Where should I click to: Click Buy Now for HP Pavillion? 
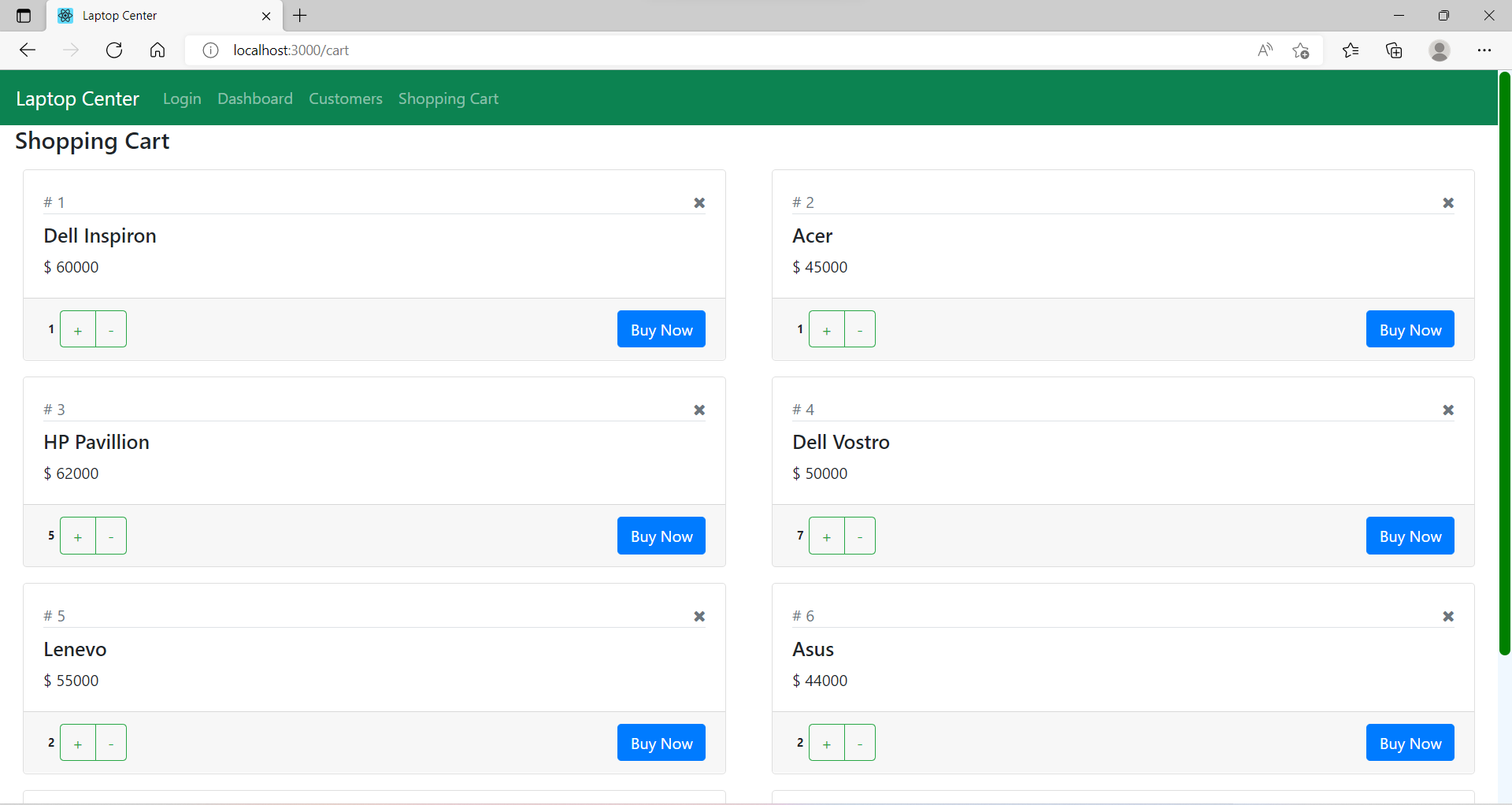[x=661, y=536]
